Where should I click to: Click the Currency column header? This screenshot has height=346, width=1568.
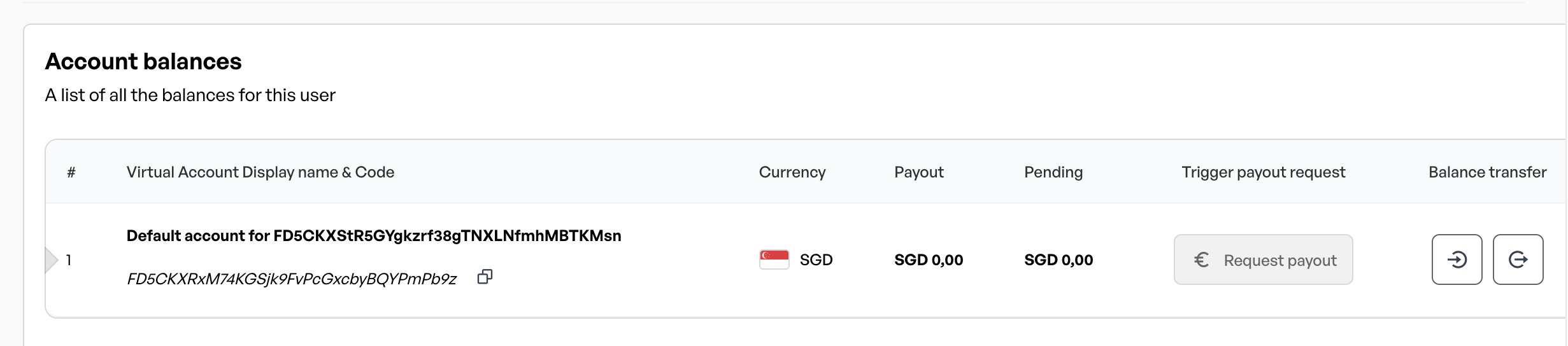[x=792, y=172]
